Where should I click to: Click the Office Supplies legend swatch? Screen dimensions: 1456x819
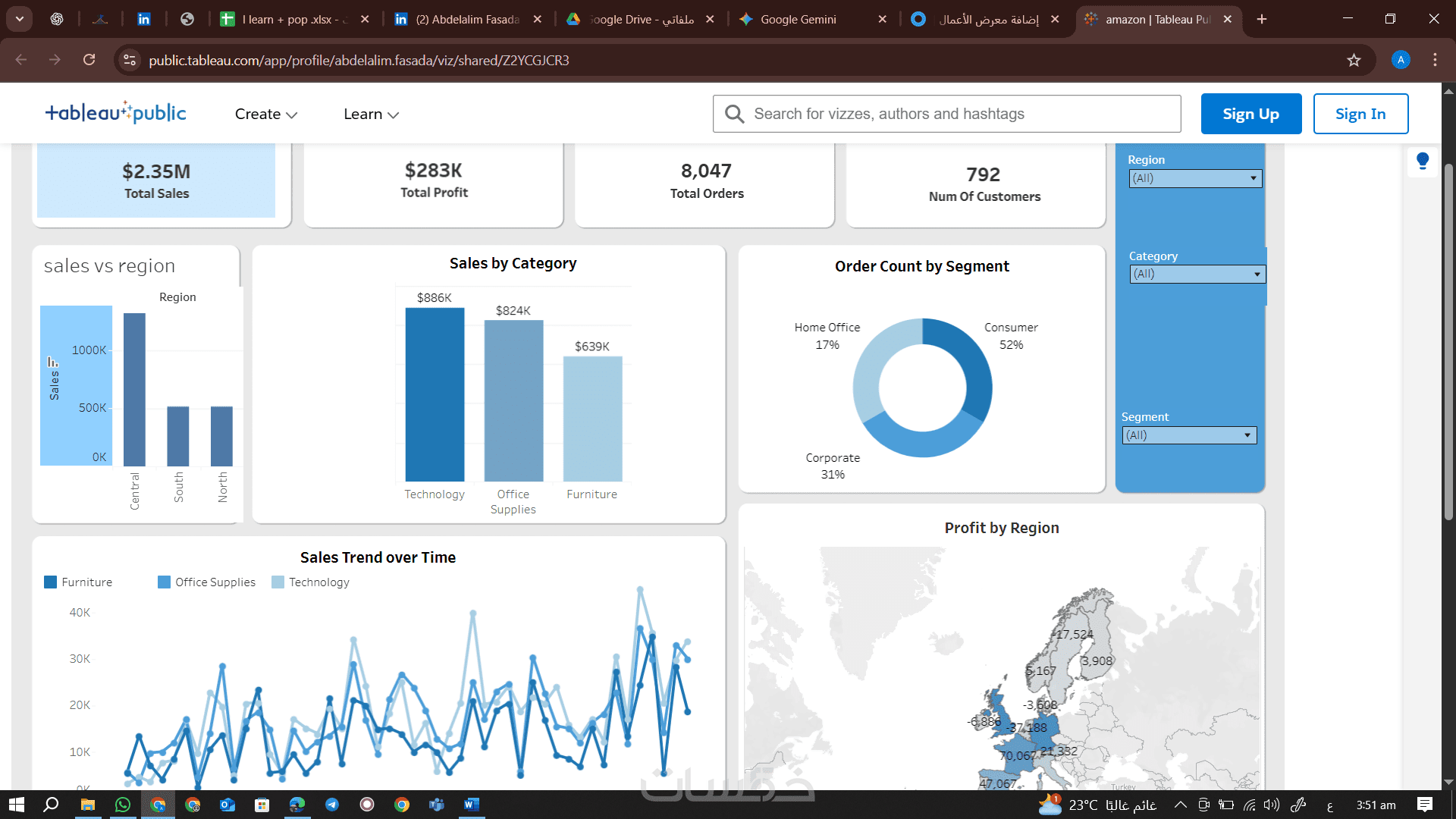click(164, 582)
